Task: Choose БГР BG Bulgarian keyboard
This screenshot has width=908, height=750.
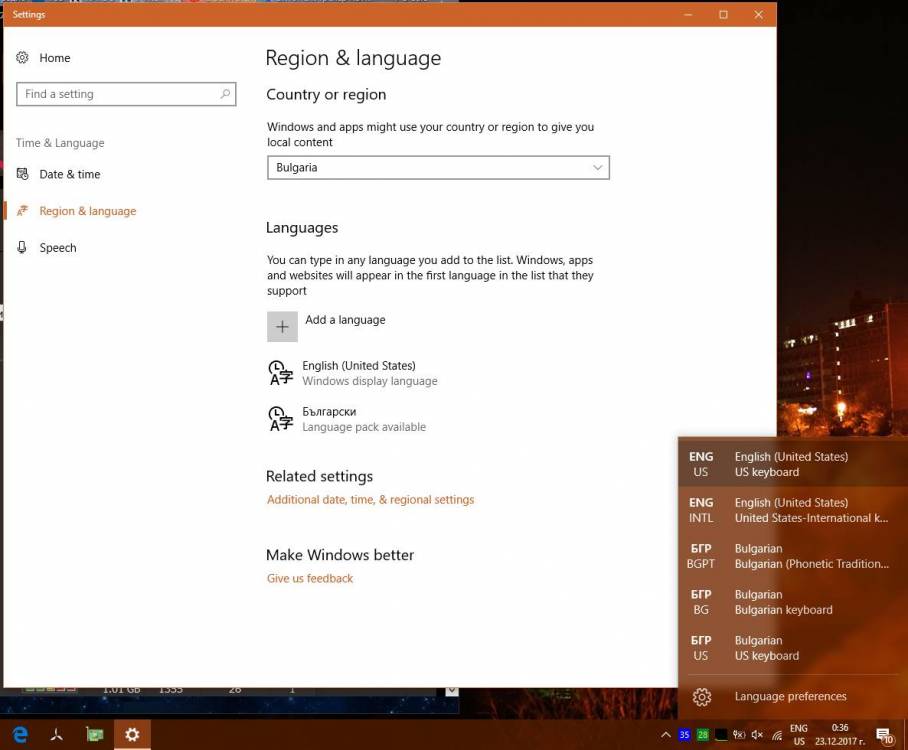Action: (793, 602)
